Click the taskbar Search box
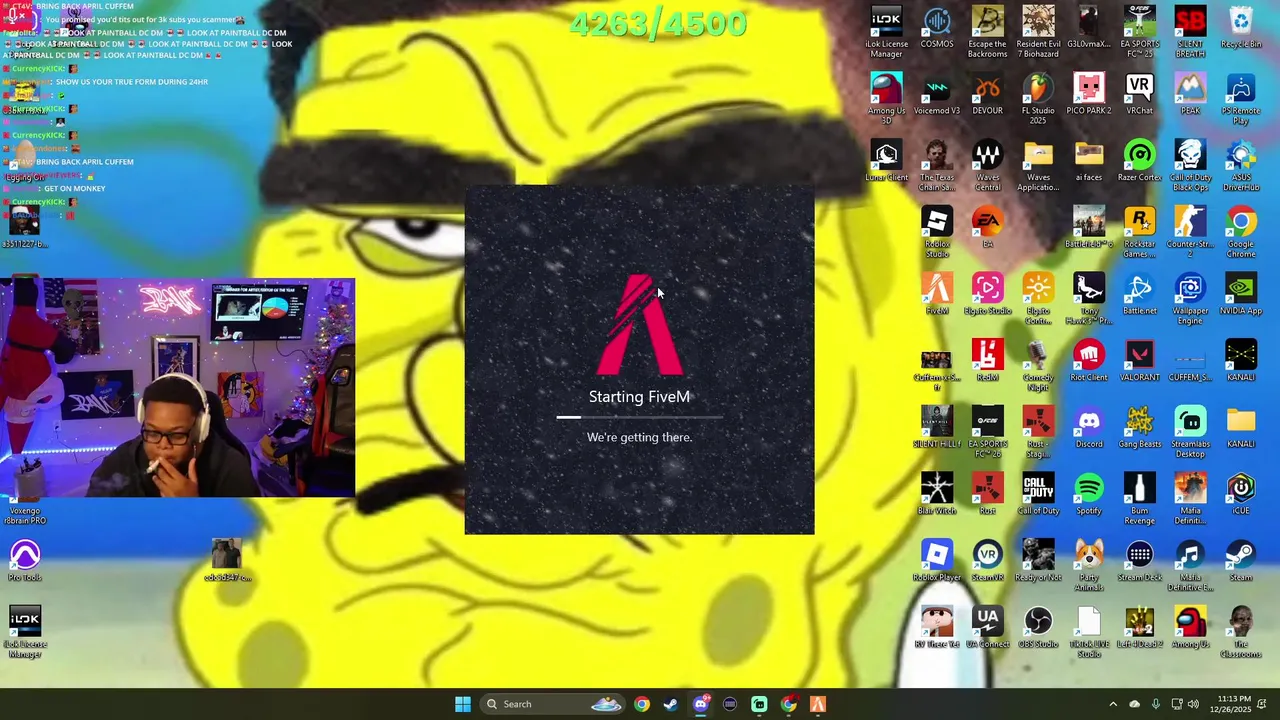Viewport: 1280px width, 720px height. 553,704
